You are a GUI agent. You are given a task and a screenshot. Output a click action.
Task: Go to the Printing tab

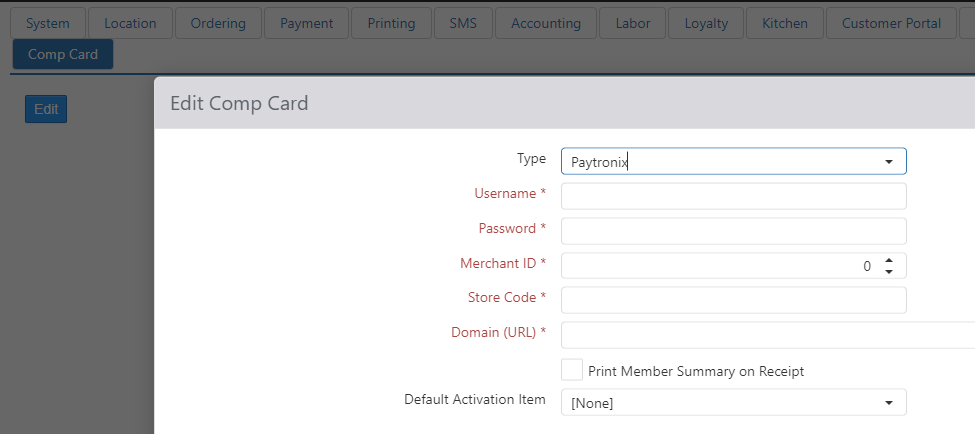(x=391, y=24)
